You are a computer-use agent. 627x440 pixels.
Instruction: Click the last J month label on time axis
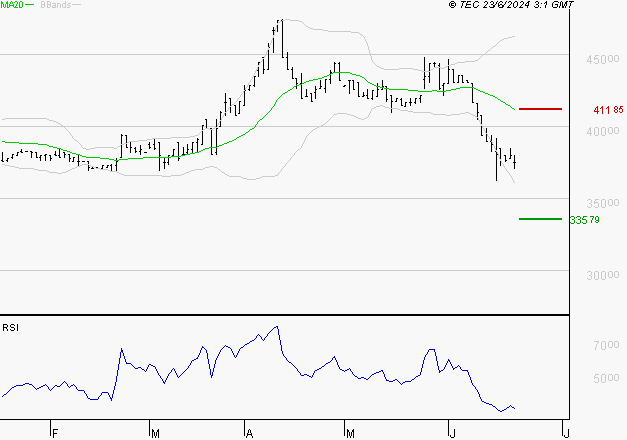(565, 433)
